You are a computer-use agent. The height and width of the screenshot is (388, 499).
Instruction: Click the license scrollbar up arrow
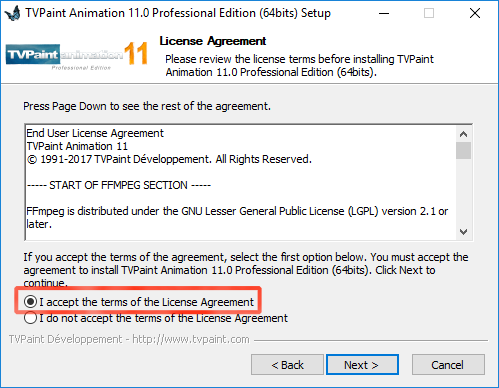click(463, 134)
